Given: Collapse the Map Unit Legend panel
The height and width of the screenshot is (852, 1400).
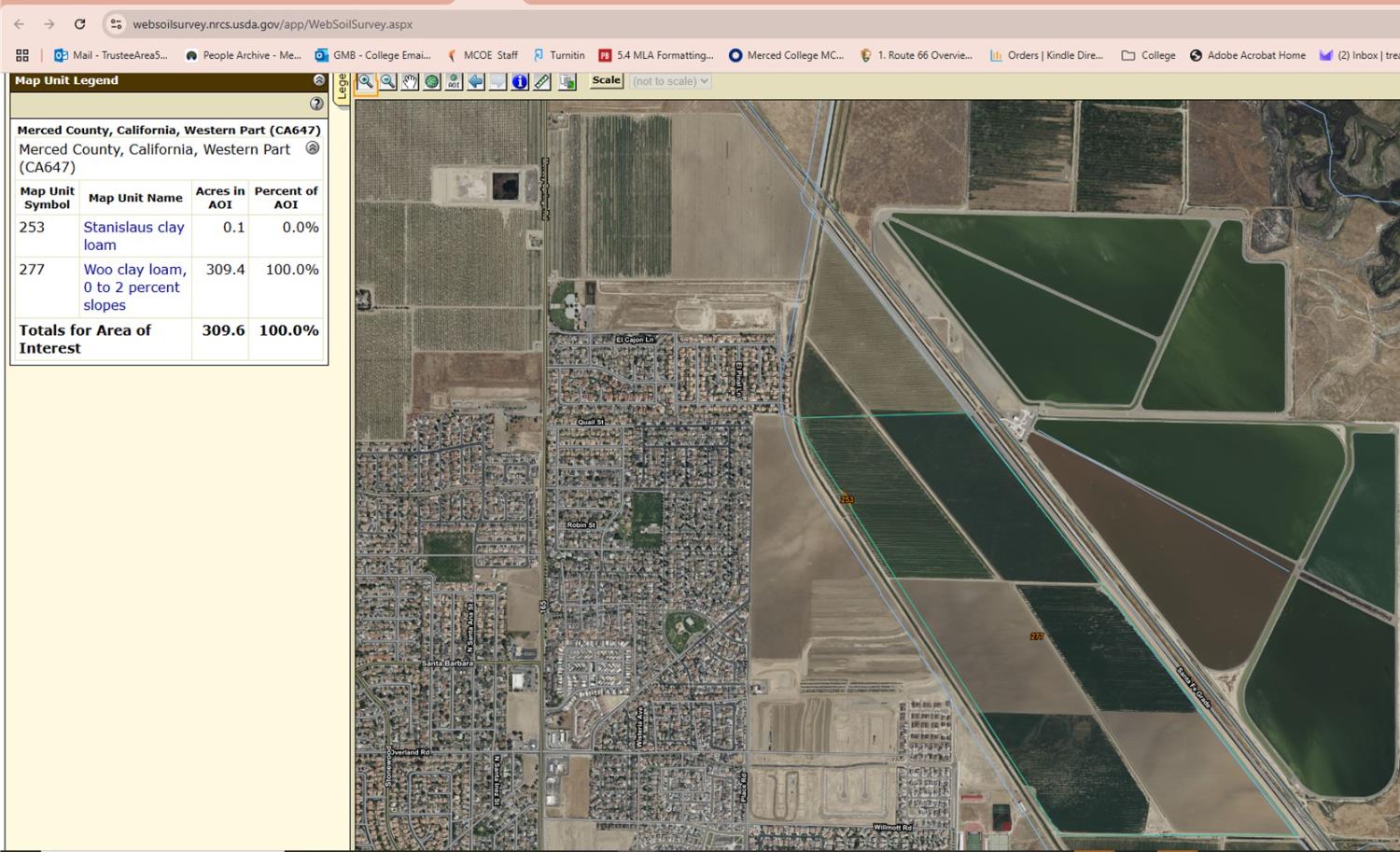Looking at the screenshot, I should [x=318, y=80].
